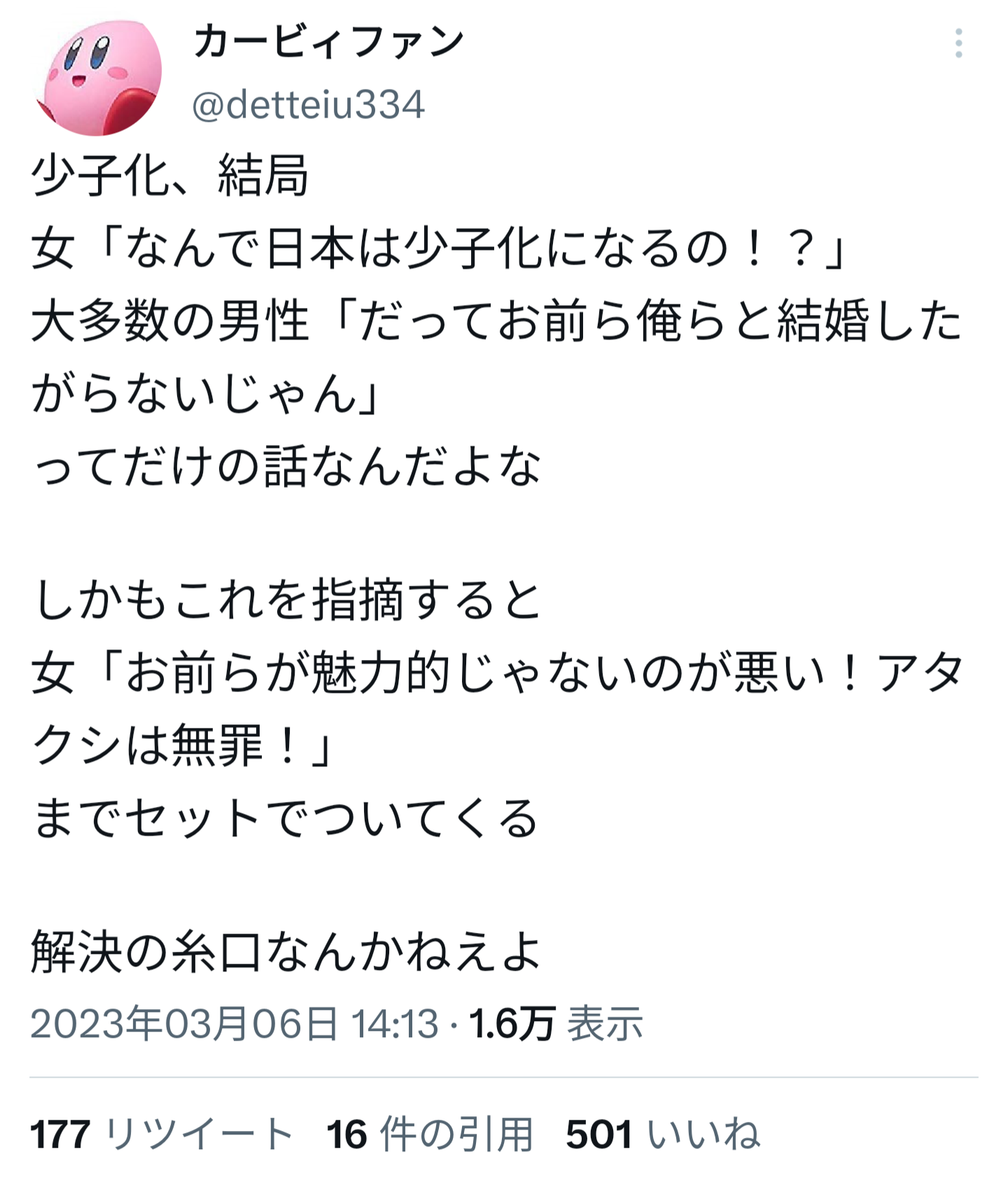Click the final line 解決の糸口なんかねえよ
The width and height of the screenshot is (1008, 1180).
pos(286,951)
